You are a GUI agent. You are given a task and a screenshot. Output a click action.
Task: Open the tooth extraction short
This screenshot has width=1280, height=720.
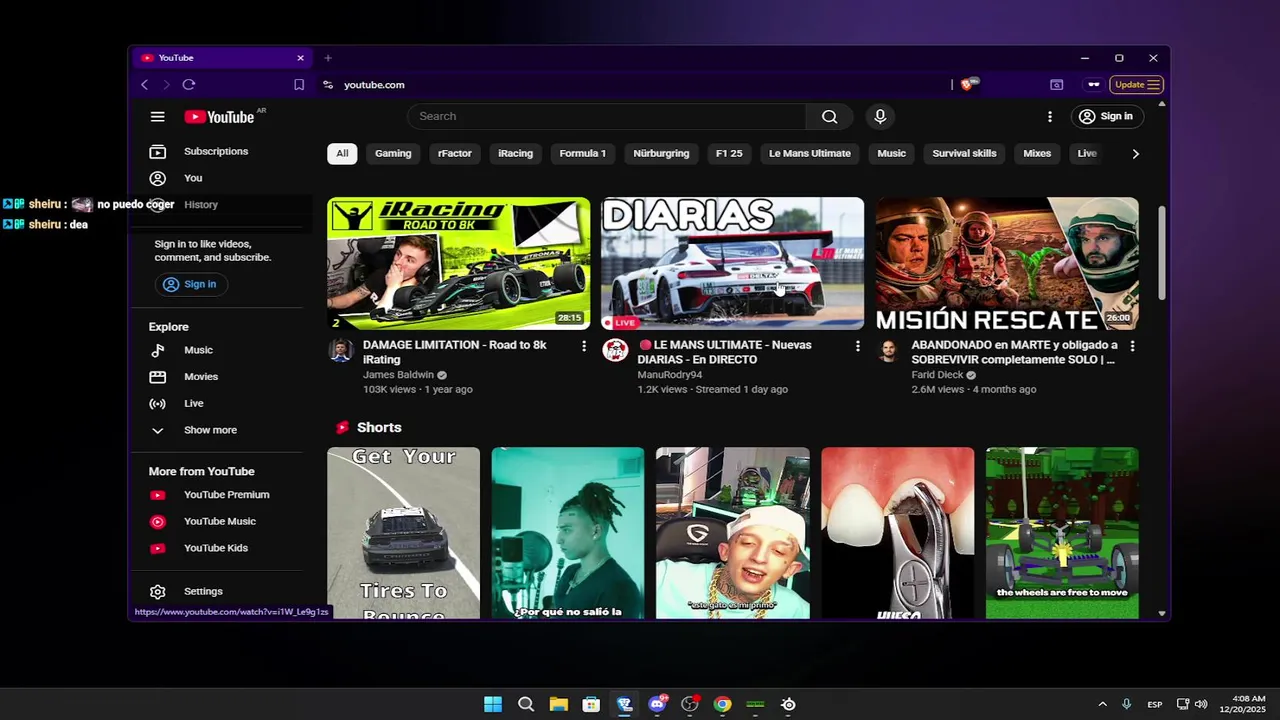[898, 533]
